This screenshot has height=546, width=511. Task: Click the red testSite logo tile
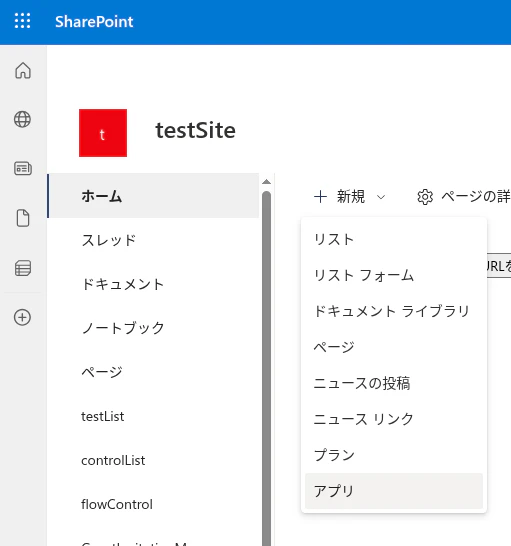pos(103,133)
